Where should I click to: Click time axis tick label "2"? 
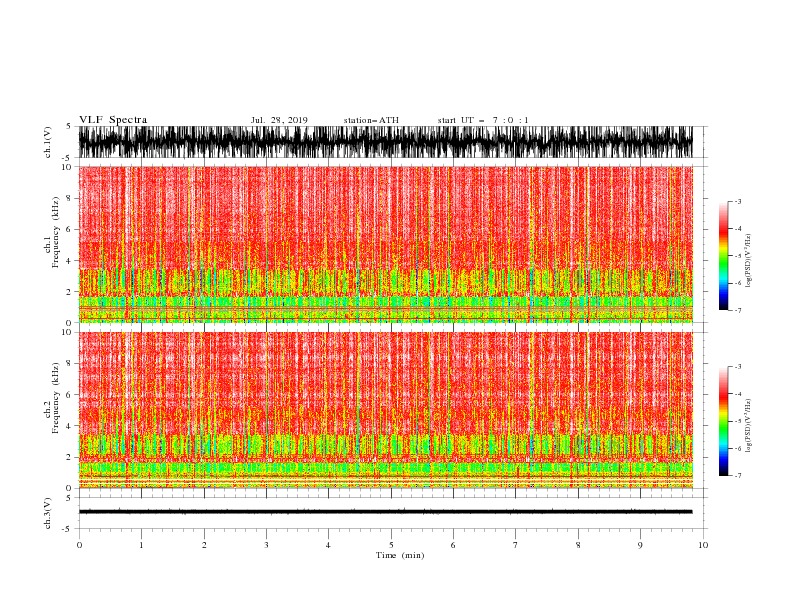(x=204, y=545)
